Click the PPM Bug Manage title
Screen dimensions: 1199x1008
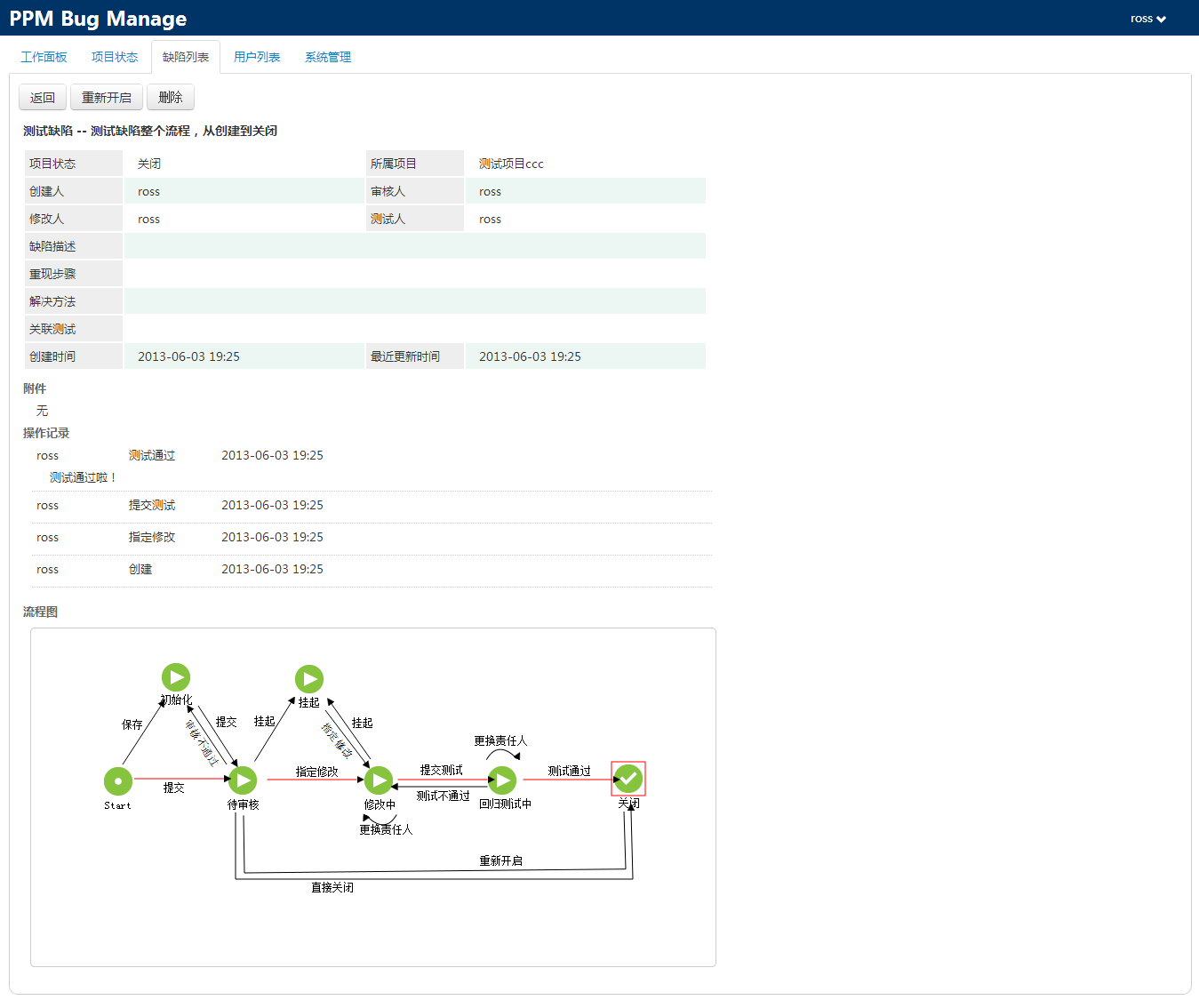pyautogui.click(x=98, y=19)
